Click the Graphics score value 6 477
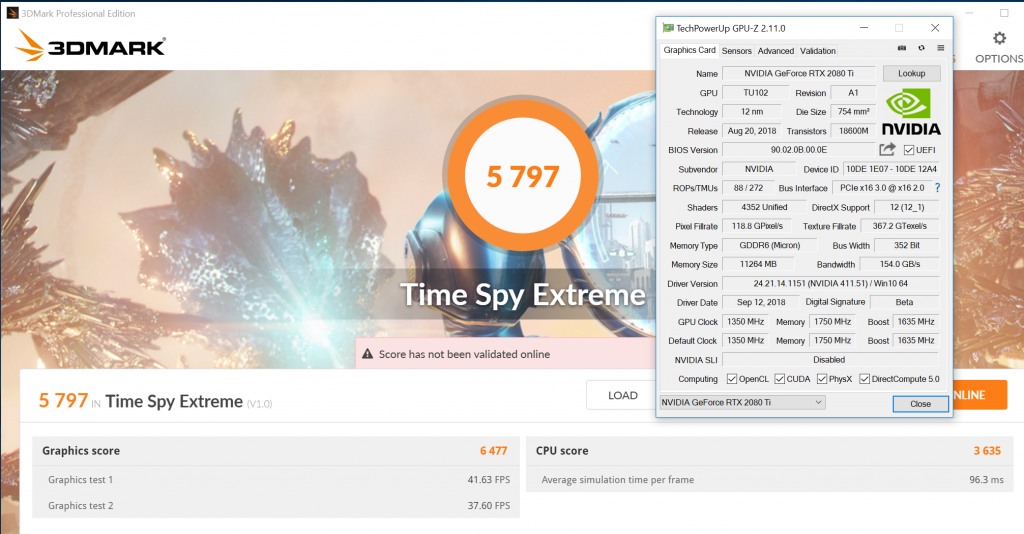The width and height of the screenshot is (1024, 534). click(493, 450)
